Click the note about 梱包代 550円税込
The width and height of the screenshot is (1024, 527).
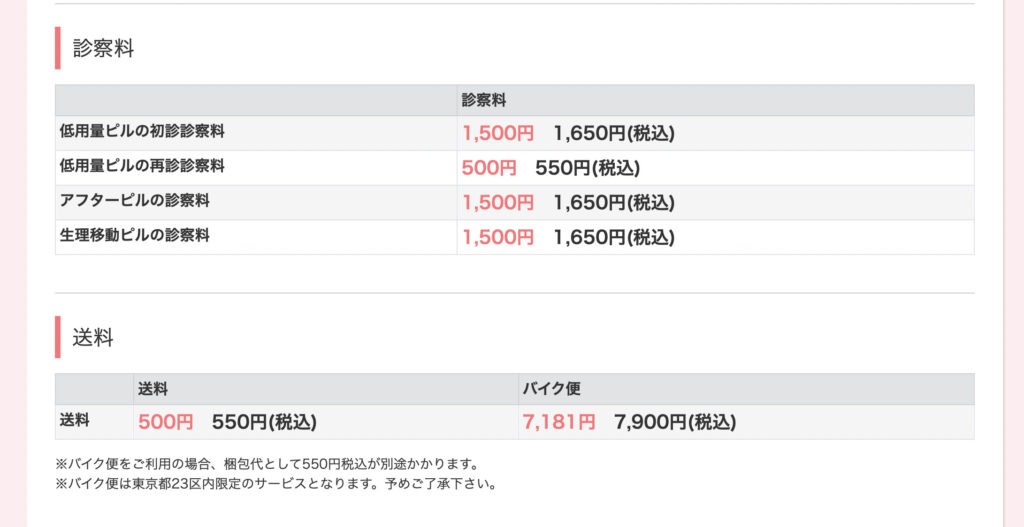point(268,464)
